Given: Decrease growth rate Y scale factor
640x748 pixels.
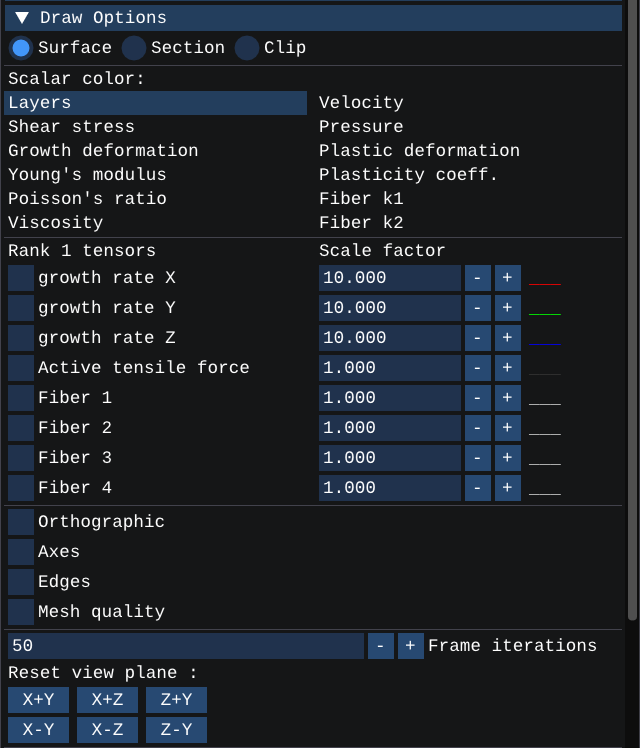Looking at the screenshot, I should coord(478,308).
